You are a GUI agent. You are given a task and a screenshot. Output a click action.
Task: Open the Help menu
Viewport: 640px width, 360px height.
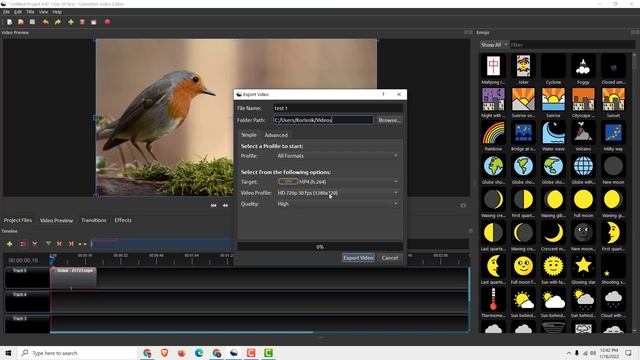(x=57, y=12)
